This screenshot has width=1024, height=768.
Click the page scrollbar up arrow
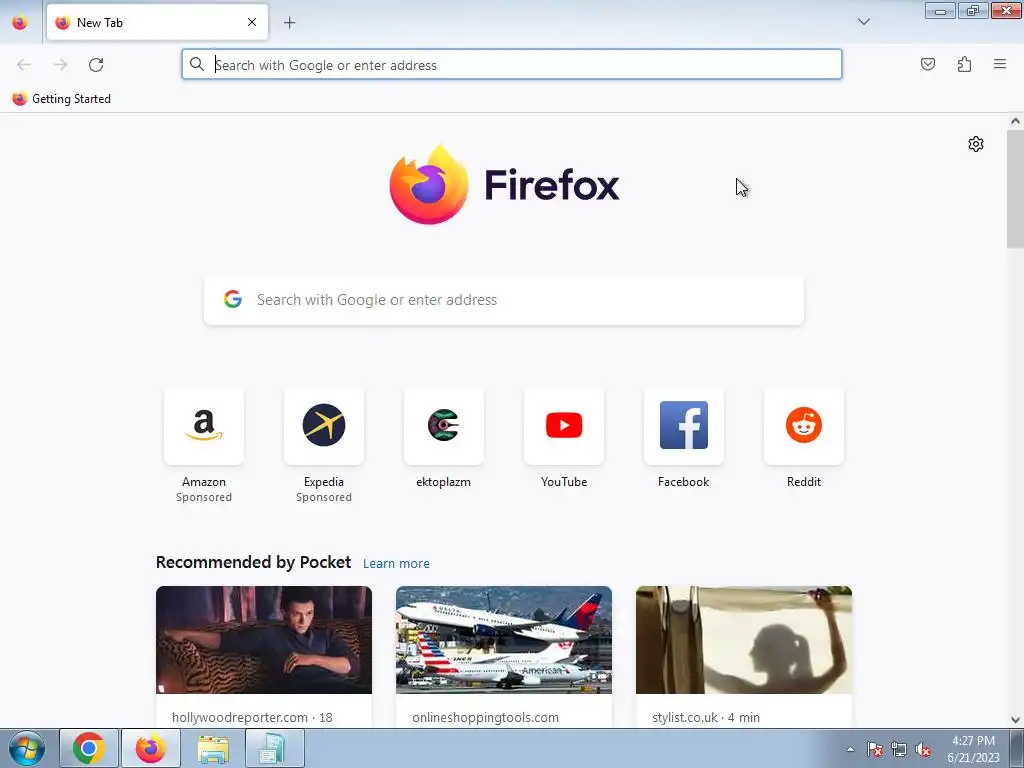click(x=1015, y=121)
